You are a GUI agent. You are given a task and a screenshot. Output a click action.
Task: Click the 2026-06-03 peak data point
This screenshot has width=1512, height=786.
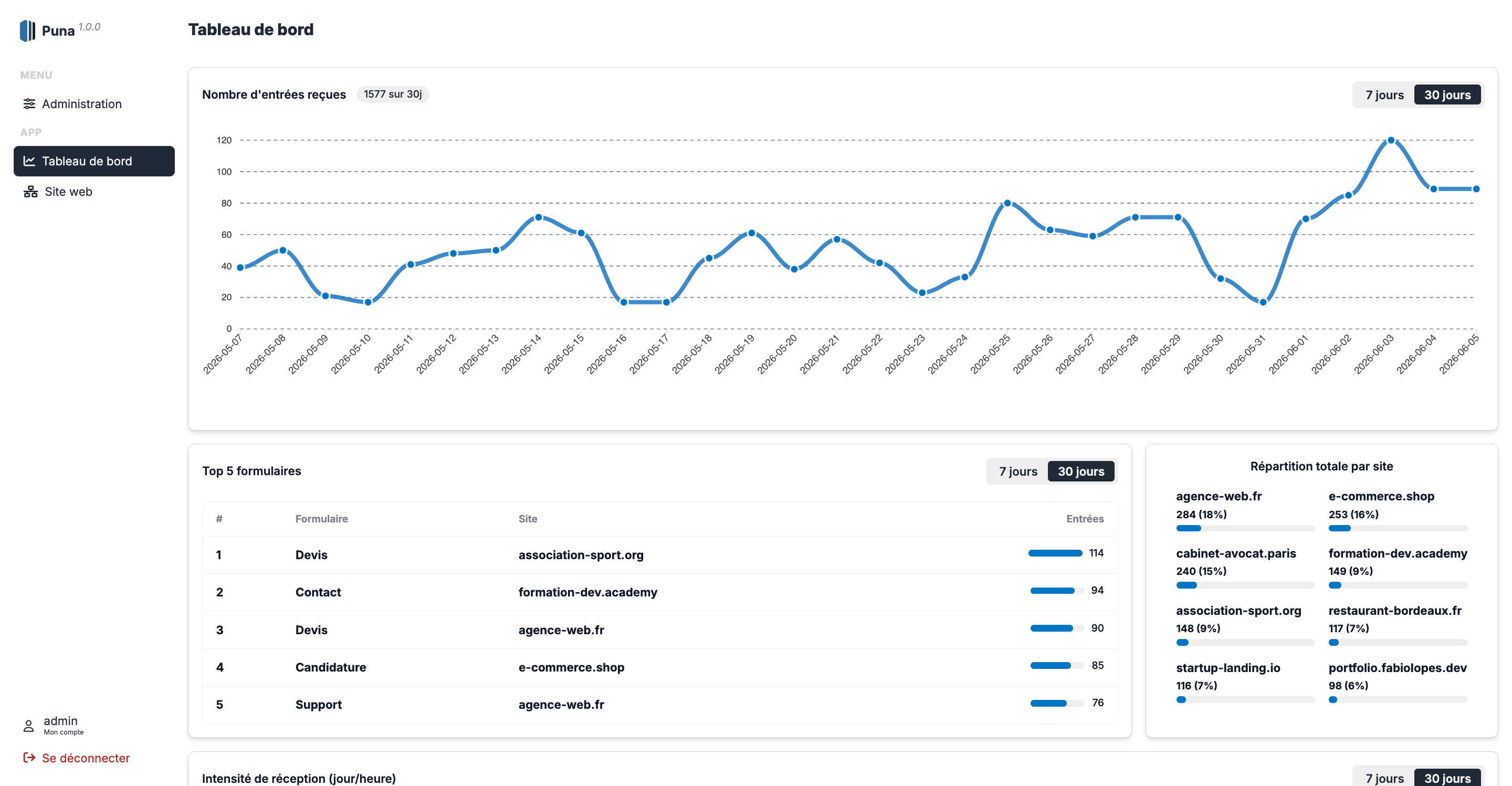click(x=1391, y=140)
